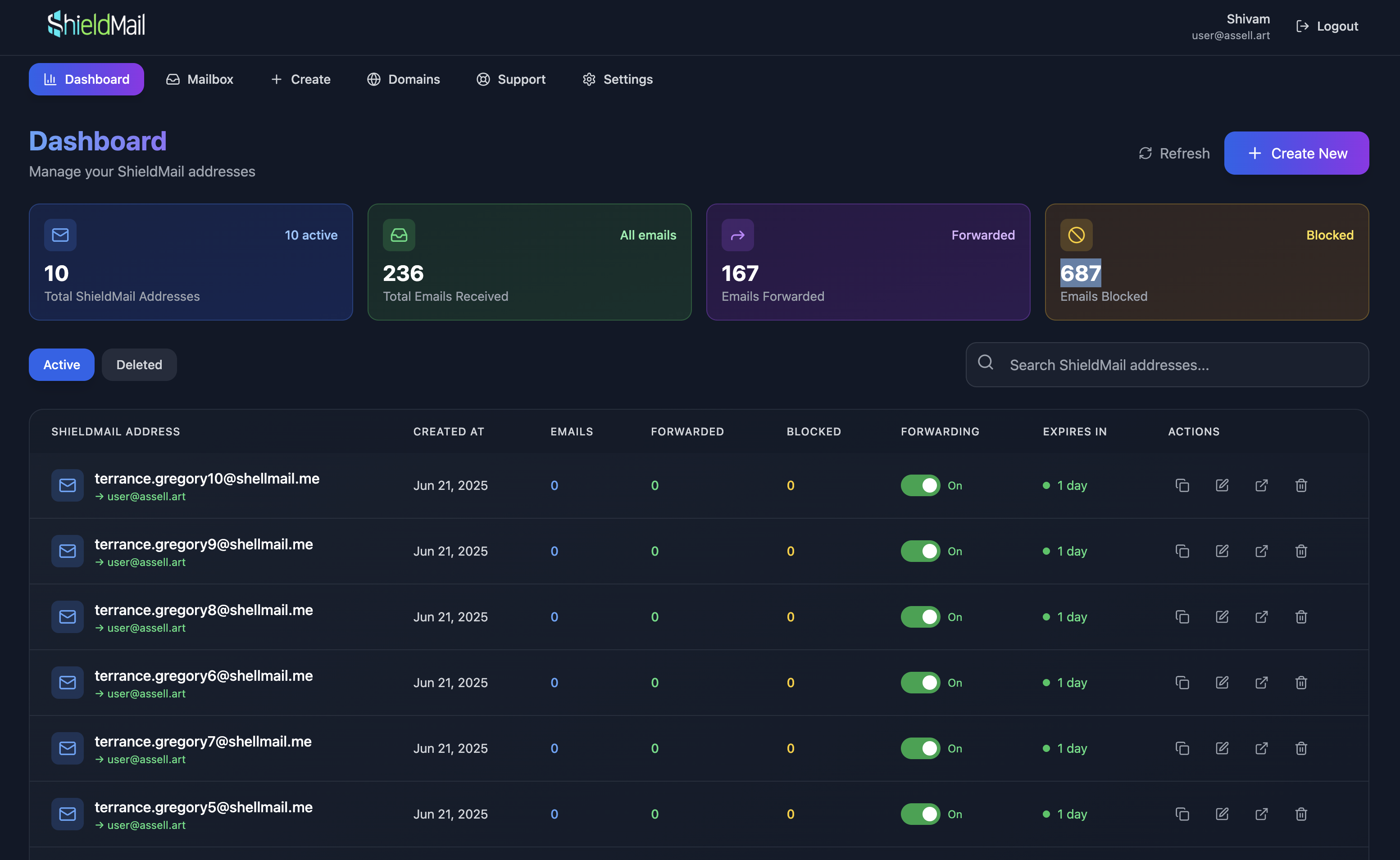
Task: Edit the terrance.gregory9 address entry
Action: tap(1222, 551)
